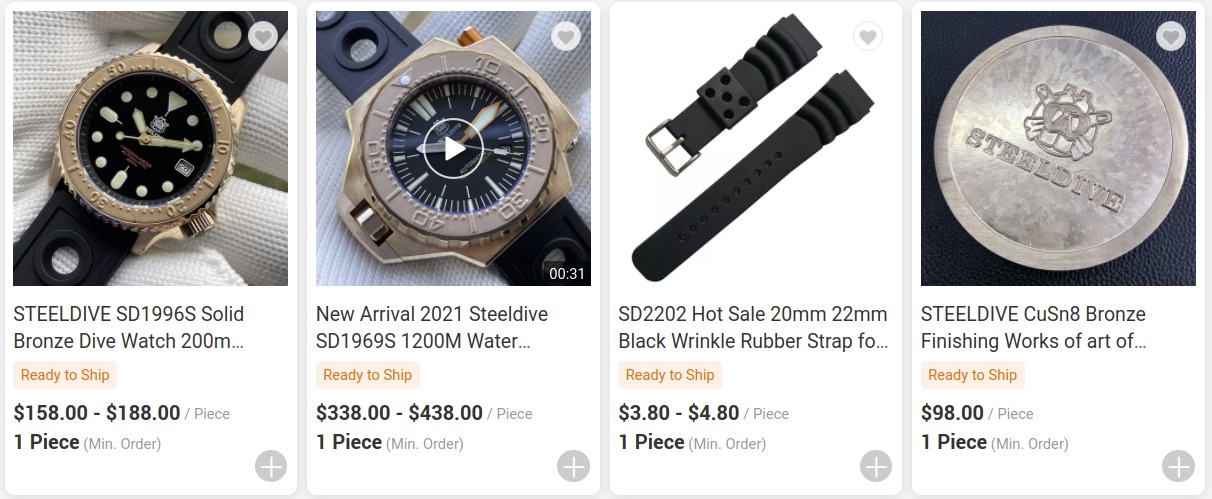
Task: Click the $98.00 price of bronze coin
Action: (952, 413)
